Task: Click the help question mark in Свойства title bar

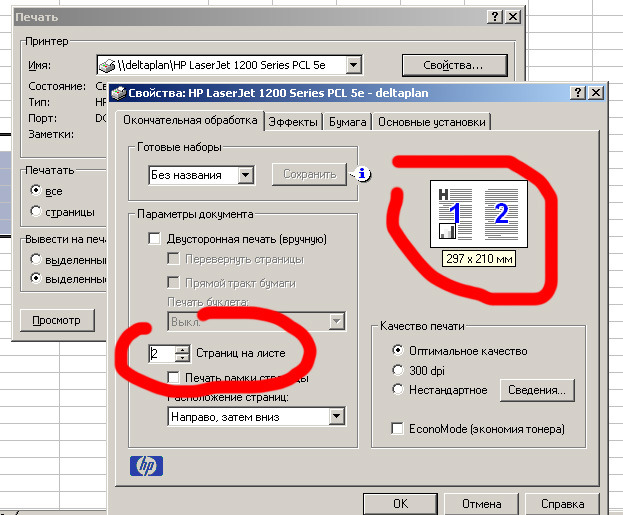Action: click(578, 93)
